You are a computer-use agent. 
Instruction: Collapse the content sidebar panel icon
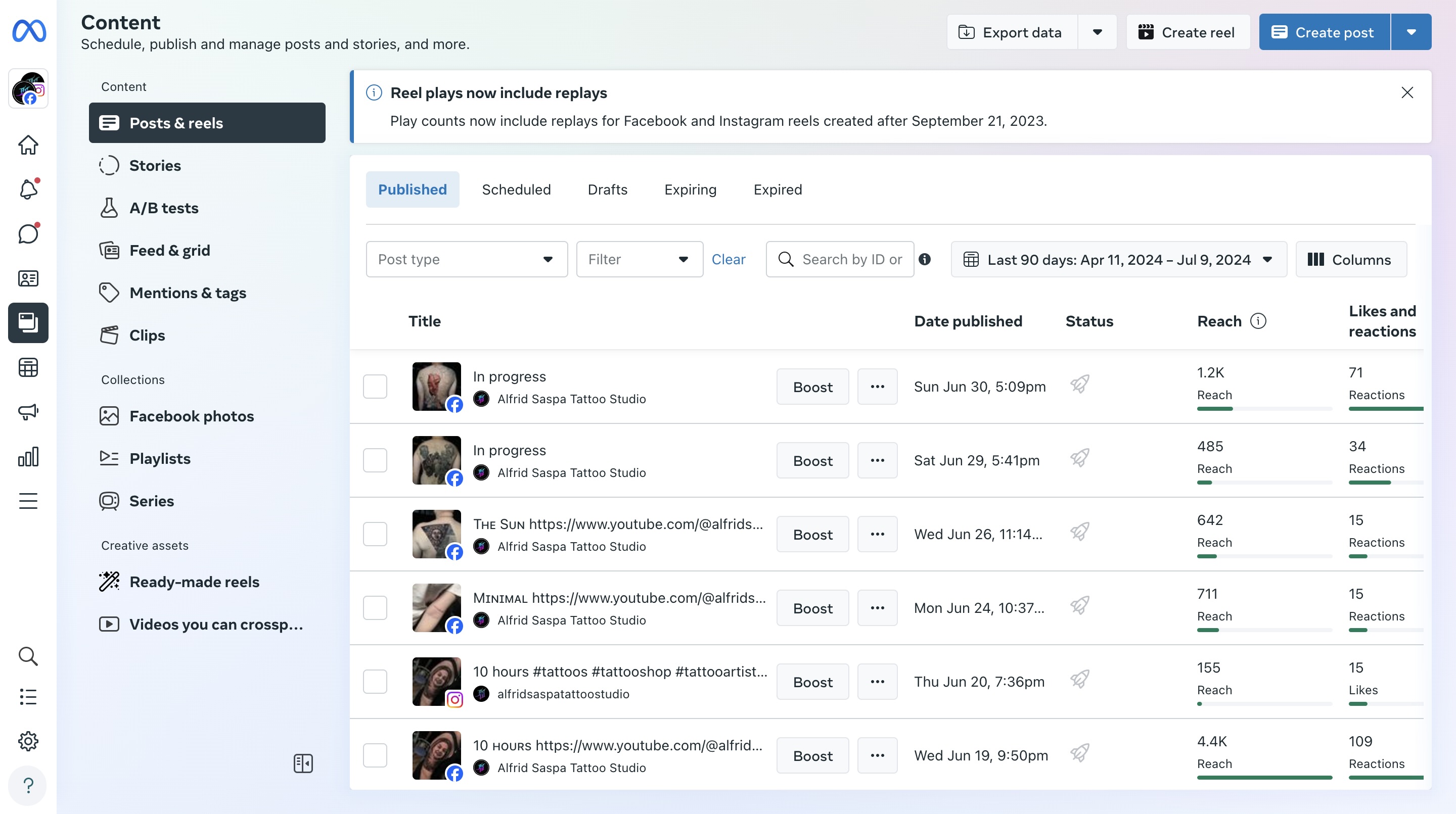pyautogui.click(x=303, y=763)
